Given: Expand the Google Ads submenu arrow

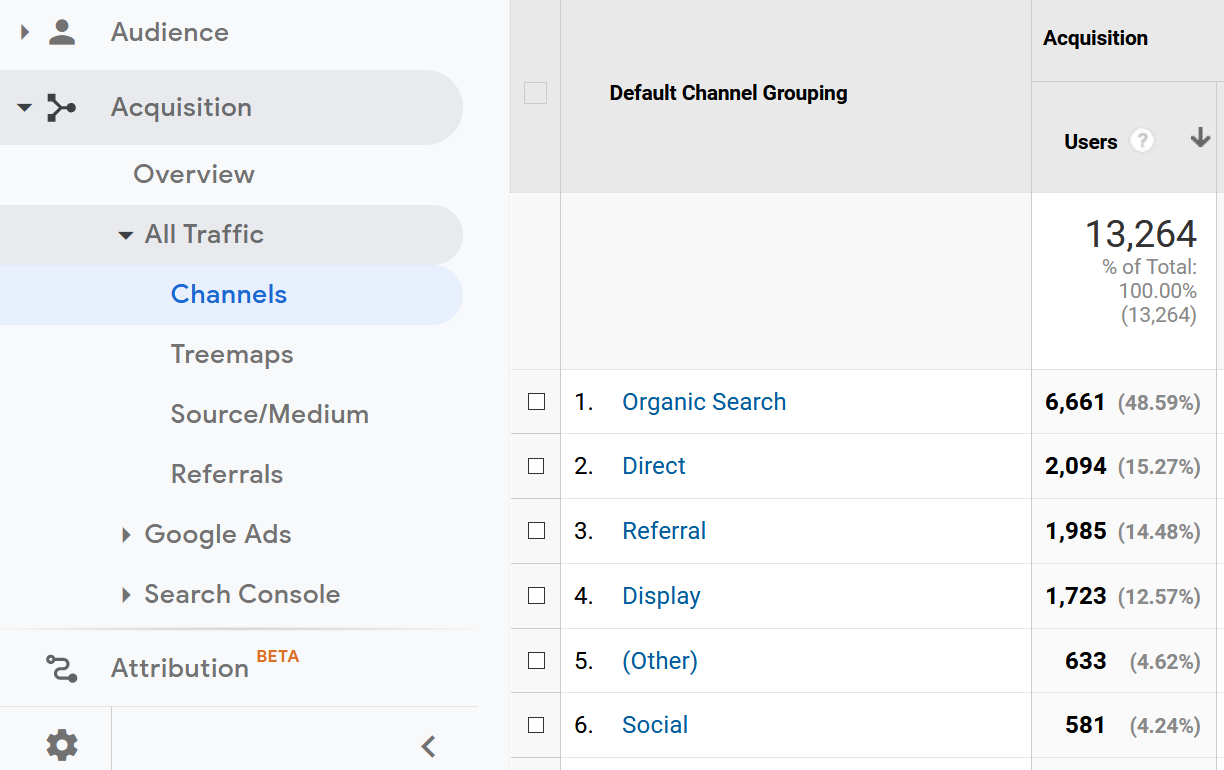Looking at the screenshot, I should (x=126, y=535).
